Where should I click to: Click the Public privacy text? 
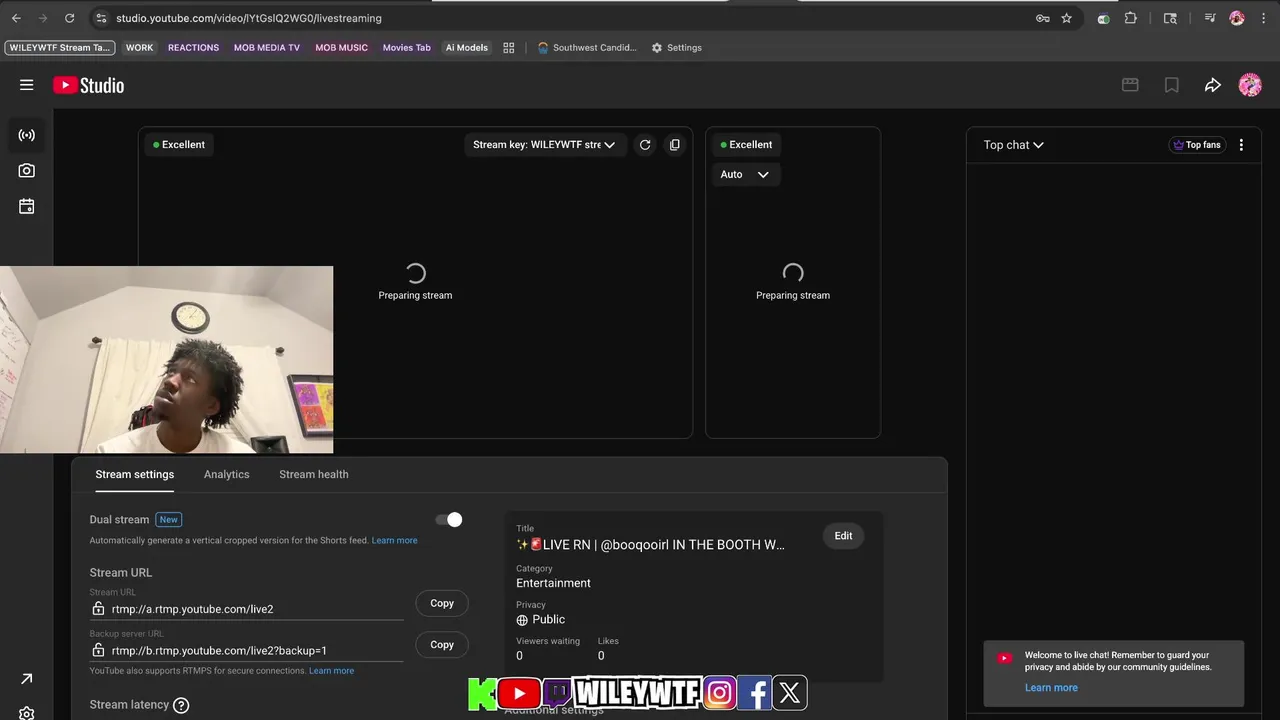pos(549,620)
